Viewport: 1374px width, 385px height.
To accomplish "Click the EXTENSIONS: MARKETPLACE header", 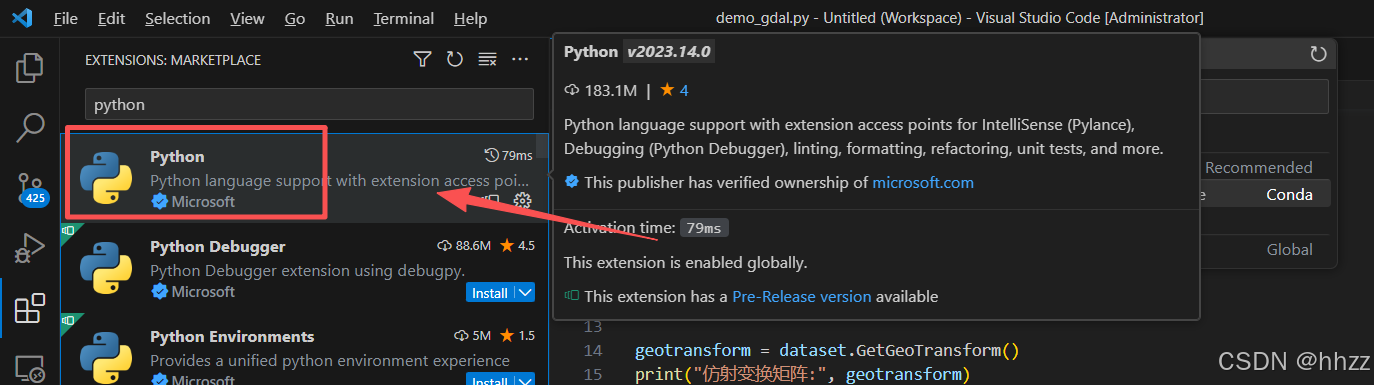I will 173,60.
